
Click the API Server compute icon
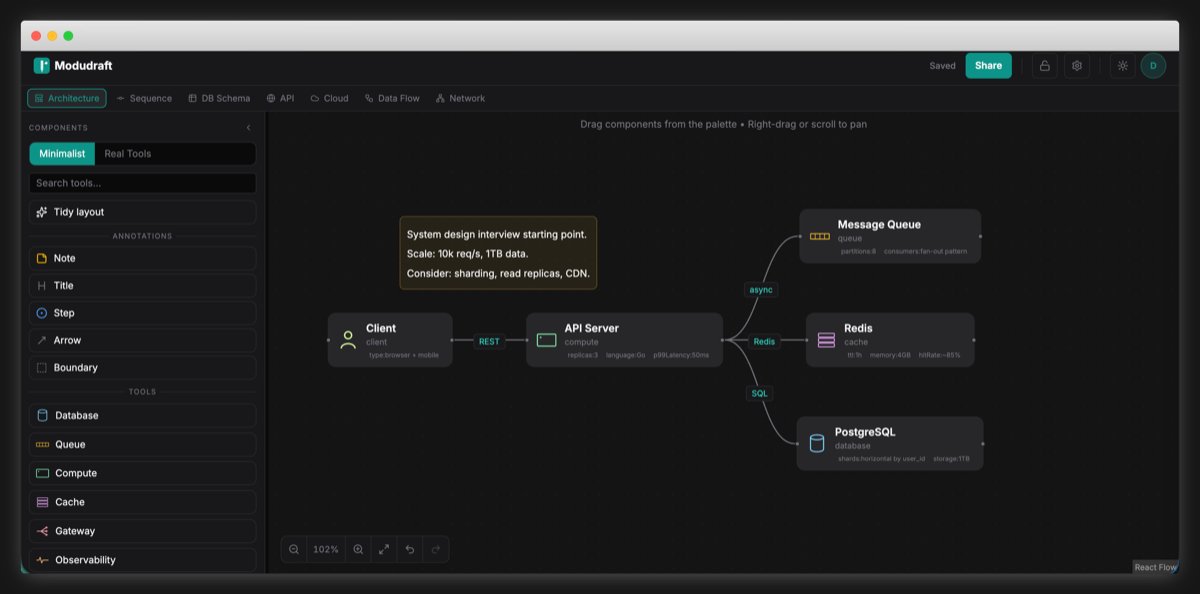pyautogui.click(x=546, y=340)
